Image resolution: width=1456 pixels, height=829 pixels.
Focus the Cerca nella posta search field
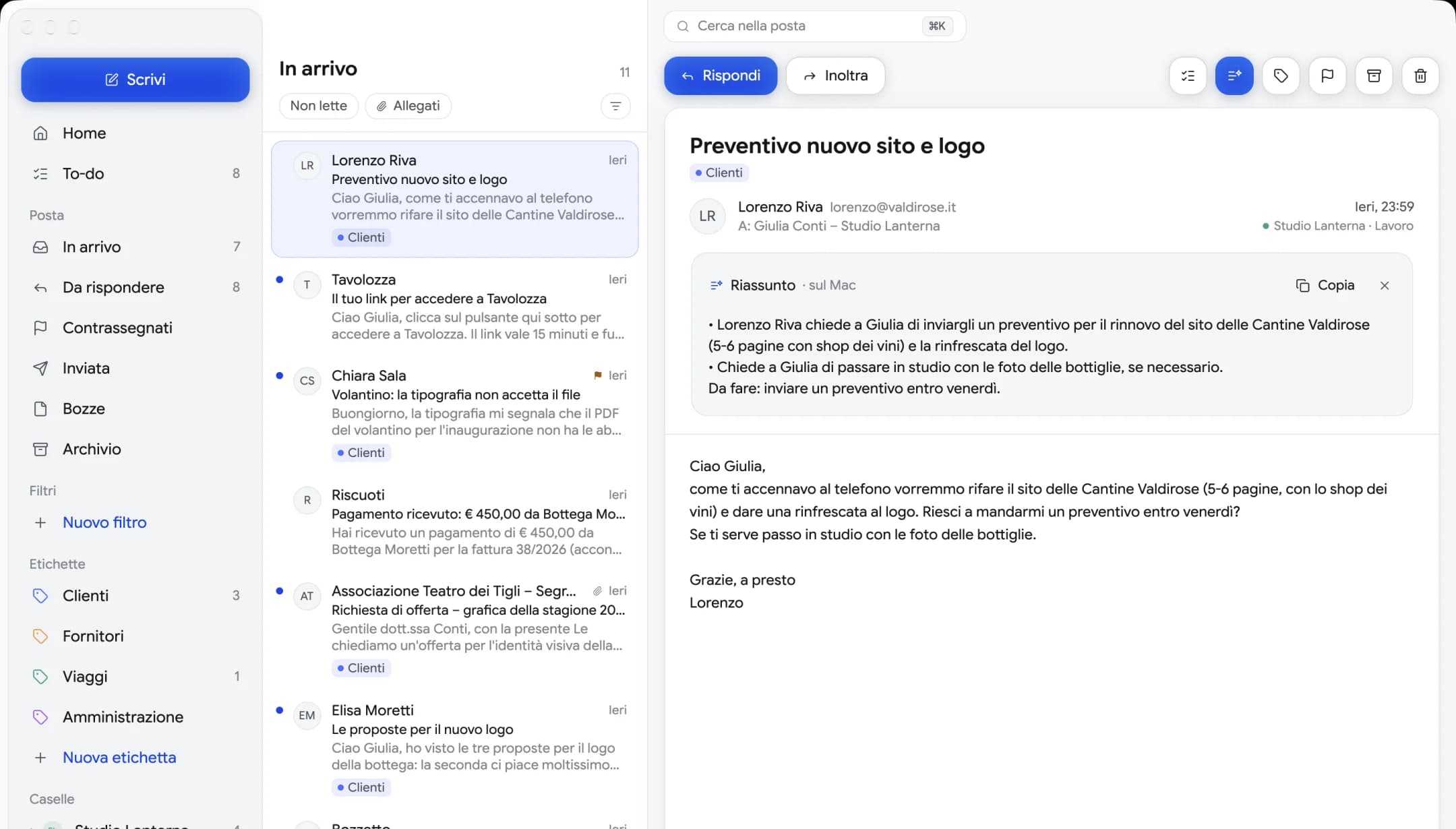pyautogui.click(x=814, y=26)
